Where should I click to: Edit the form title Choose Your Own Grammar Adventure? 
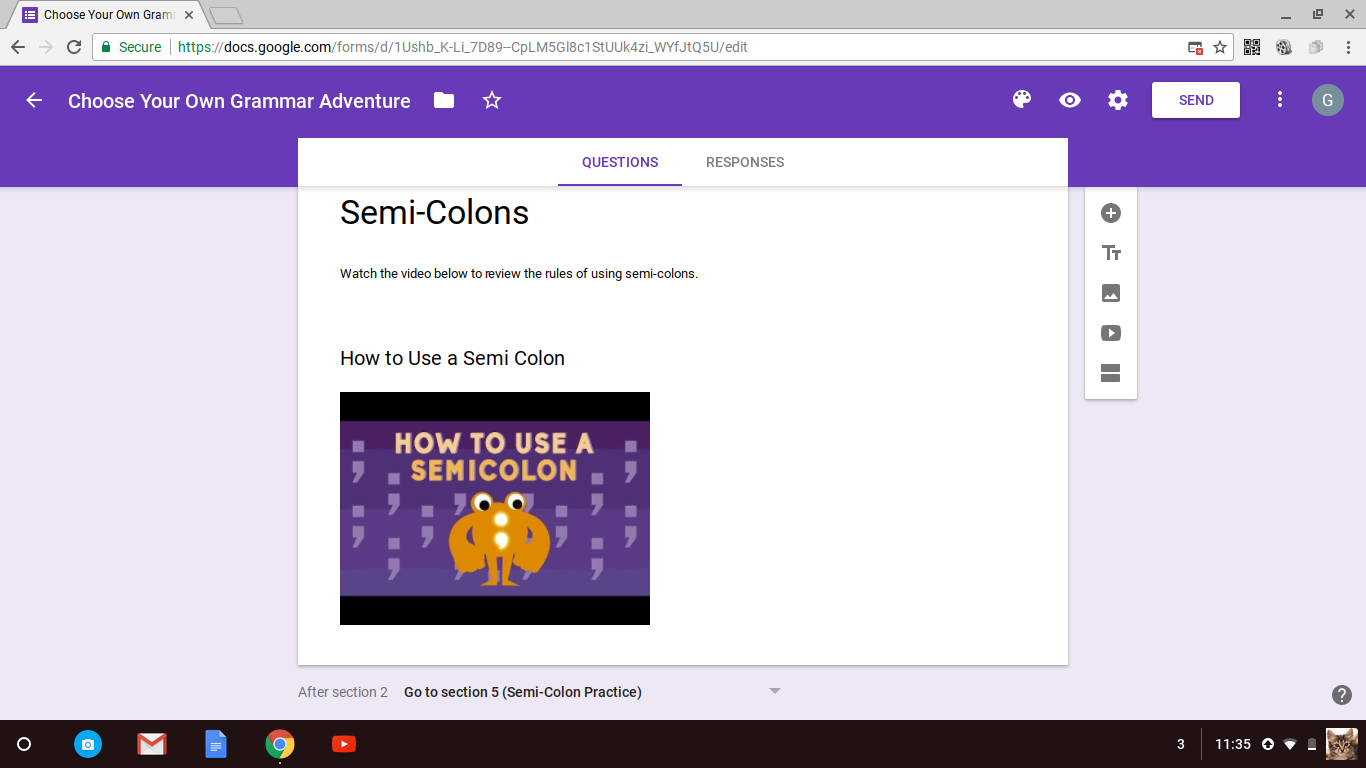[x=239, y=101]
